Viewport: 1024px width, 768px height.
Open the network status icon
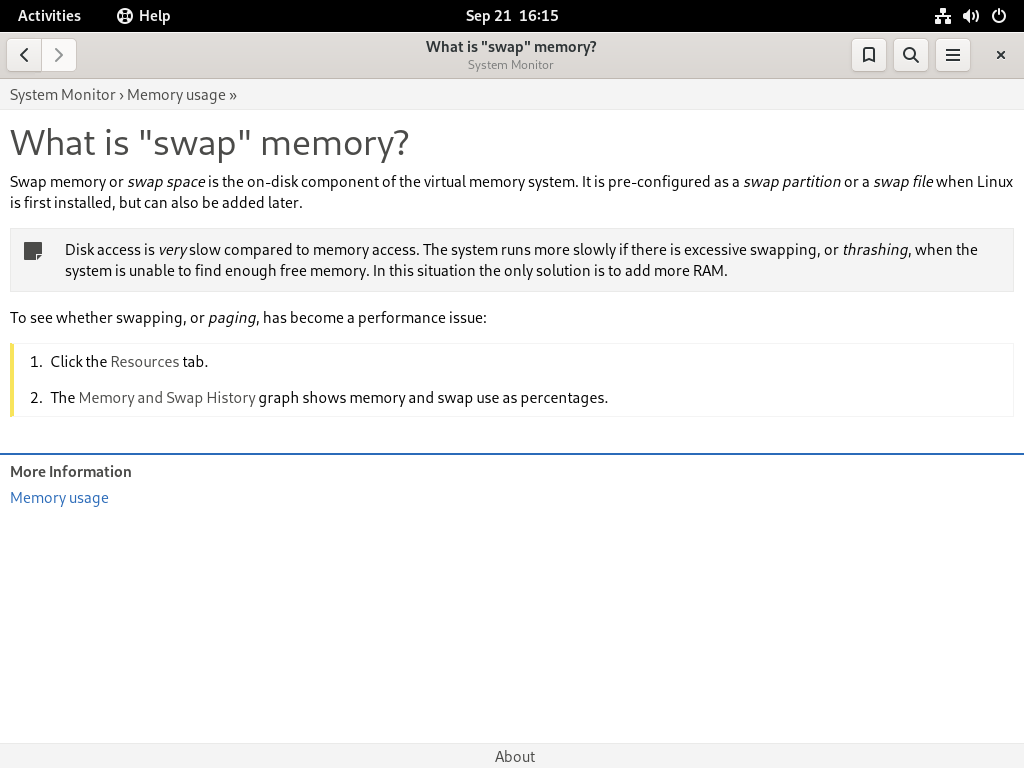click(942, 16)
